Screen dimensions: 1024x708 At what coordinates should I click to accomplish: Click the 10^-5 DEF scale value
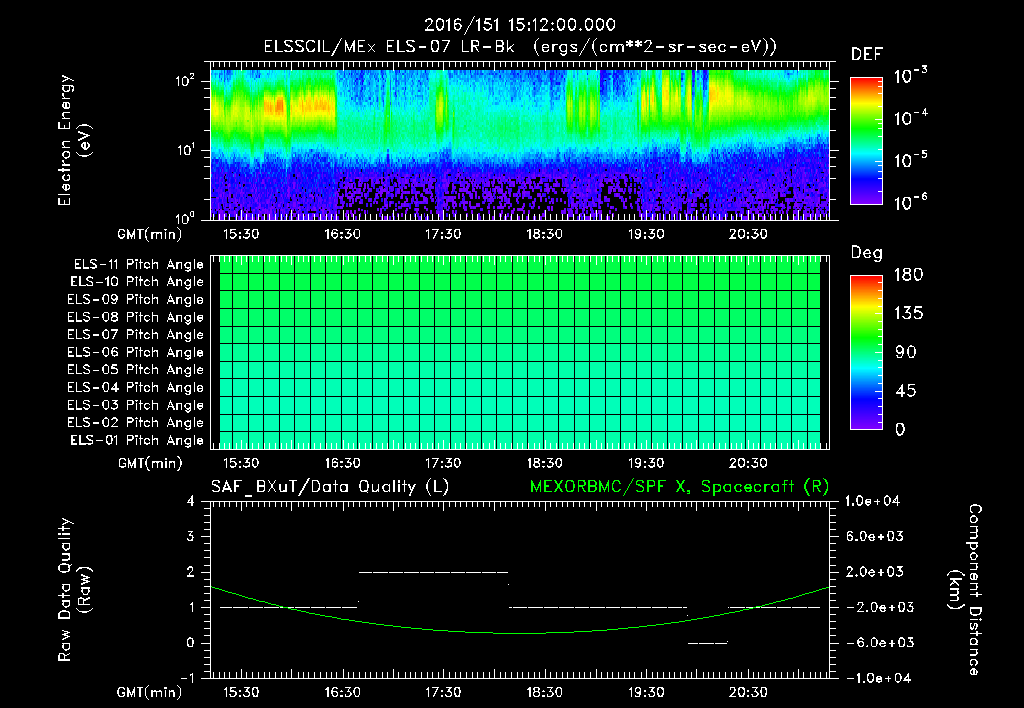coord(910,160)
